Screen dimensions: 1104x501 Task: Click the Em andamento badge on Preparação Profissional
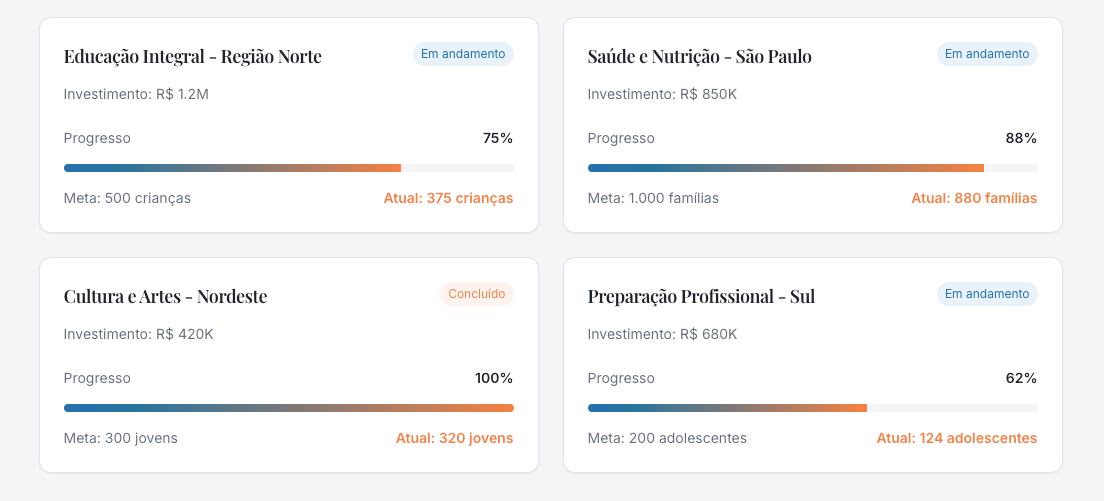click(987, 294)
